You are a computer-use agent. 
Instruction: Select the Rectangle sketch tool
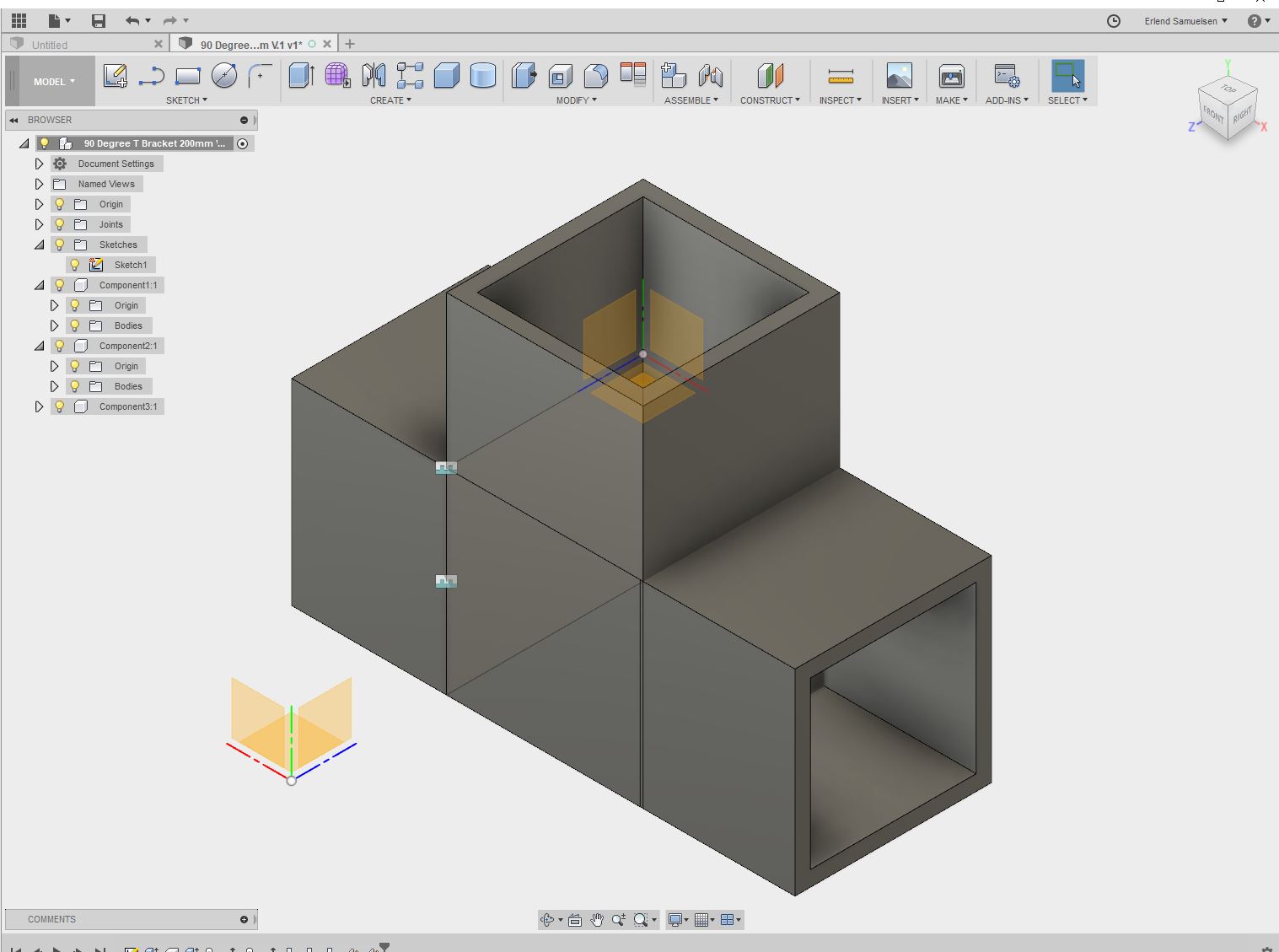187,76
